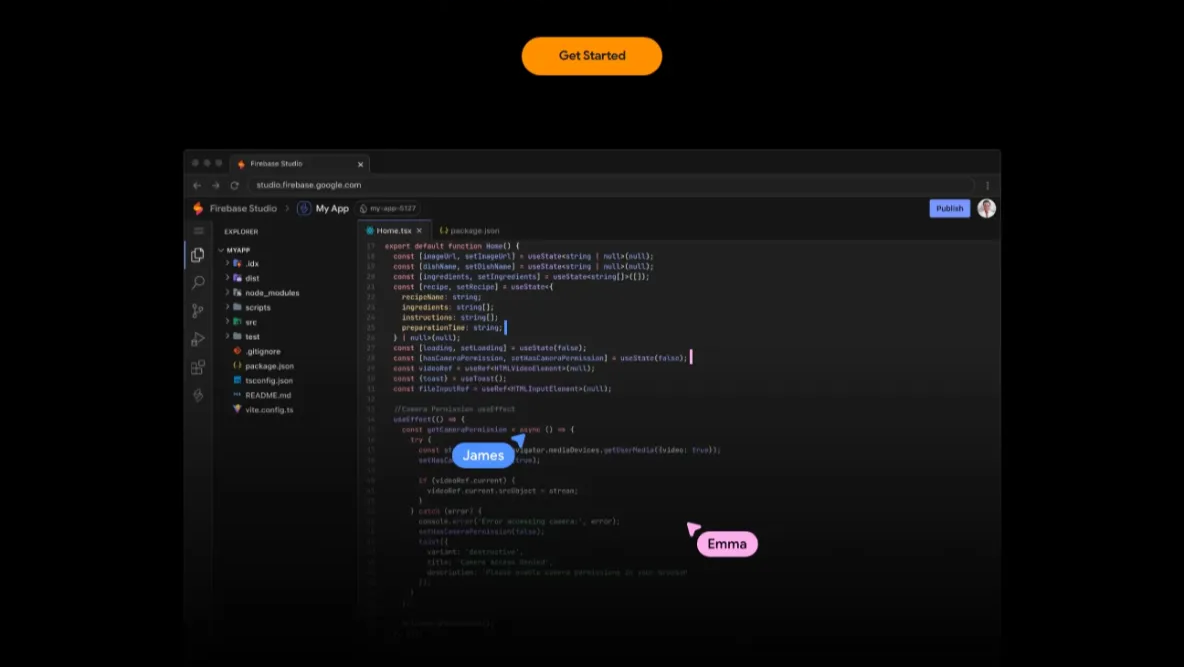Viewport: 1184px width, 667px height.
Task: Click the orange Get Started button
Action: (592, 56)
